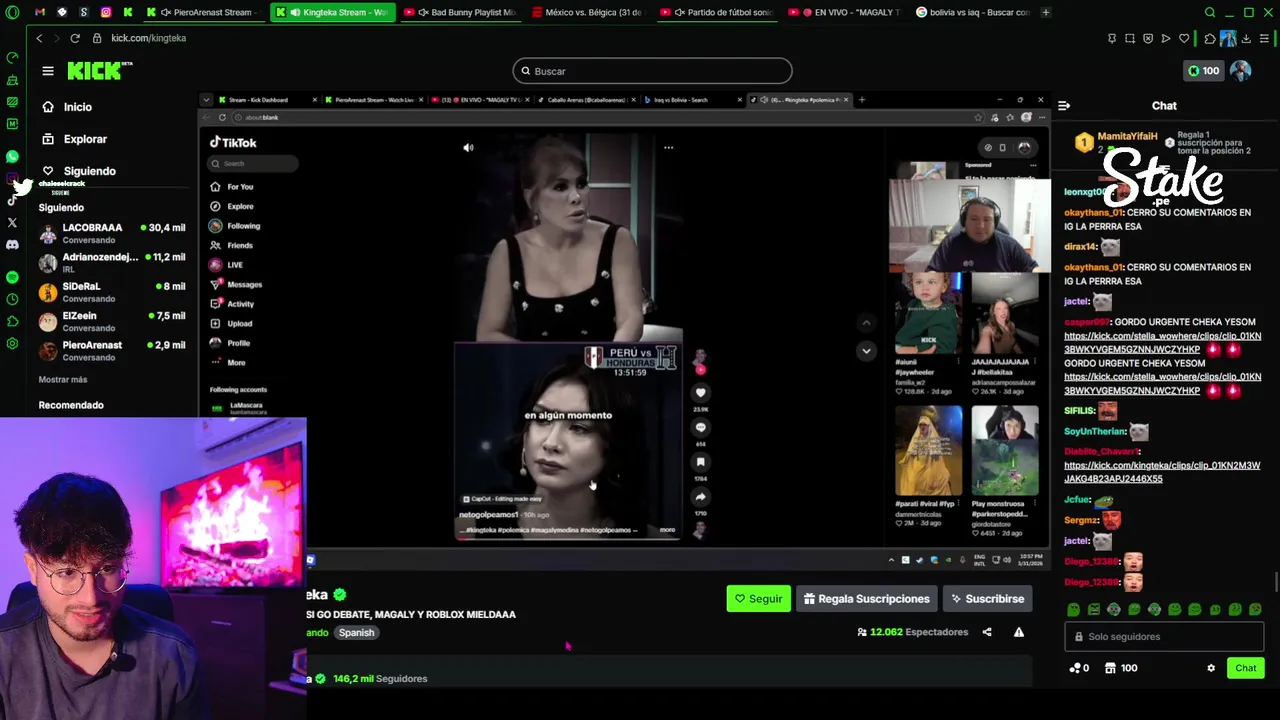Open Discord in Opera sidebar

[x=12, y=245]
